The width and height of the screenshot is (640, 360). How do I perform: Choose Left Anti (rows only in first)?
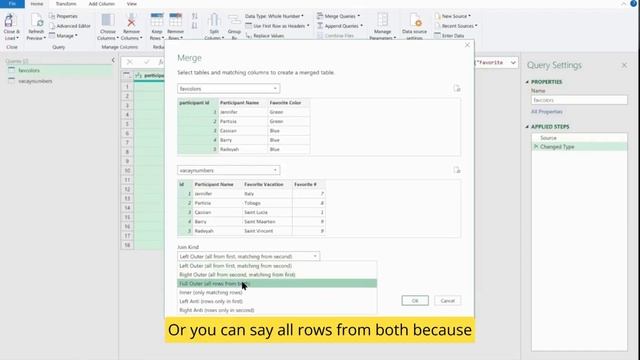[x=277, y=301]
